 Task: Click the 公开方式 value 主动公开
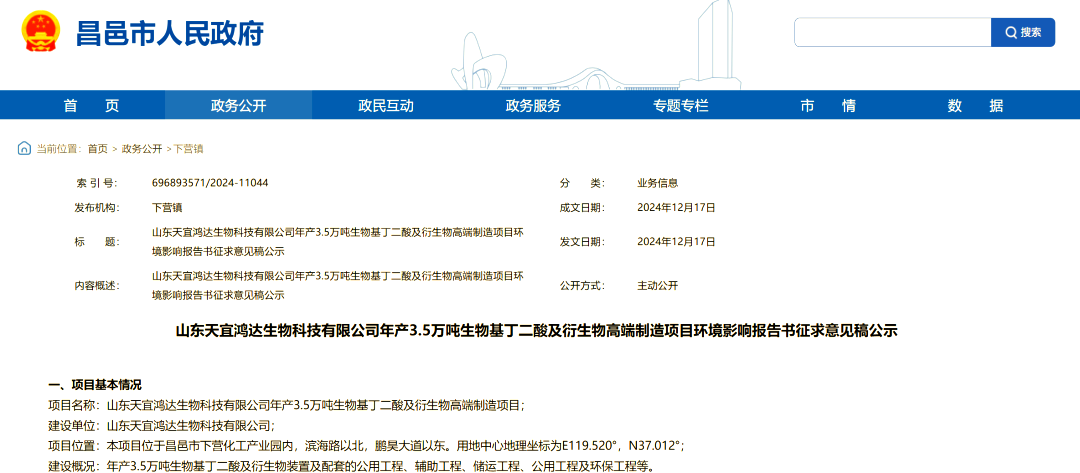click(658, 286)
